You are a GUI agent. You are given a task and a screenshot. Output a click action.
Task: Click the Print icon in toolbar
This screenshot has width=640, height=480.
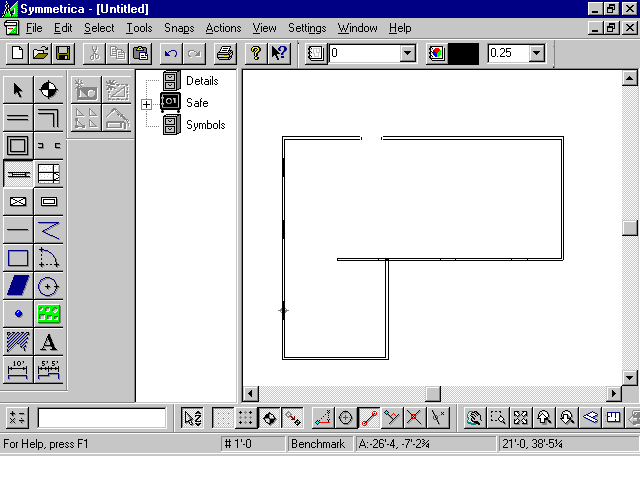pyautogui.click(x=225, y=53)
